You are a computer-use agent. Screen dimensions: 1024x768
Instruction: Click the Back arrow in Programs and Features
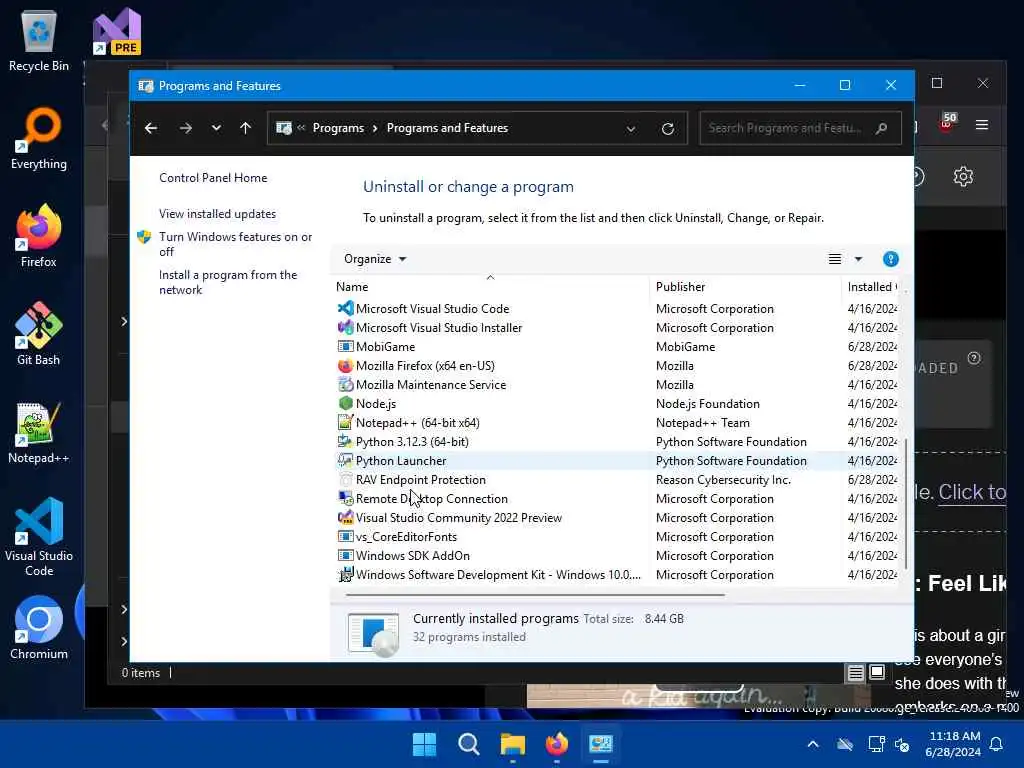tap(151, 128)
